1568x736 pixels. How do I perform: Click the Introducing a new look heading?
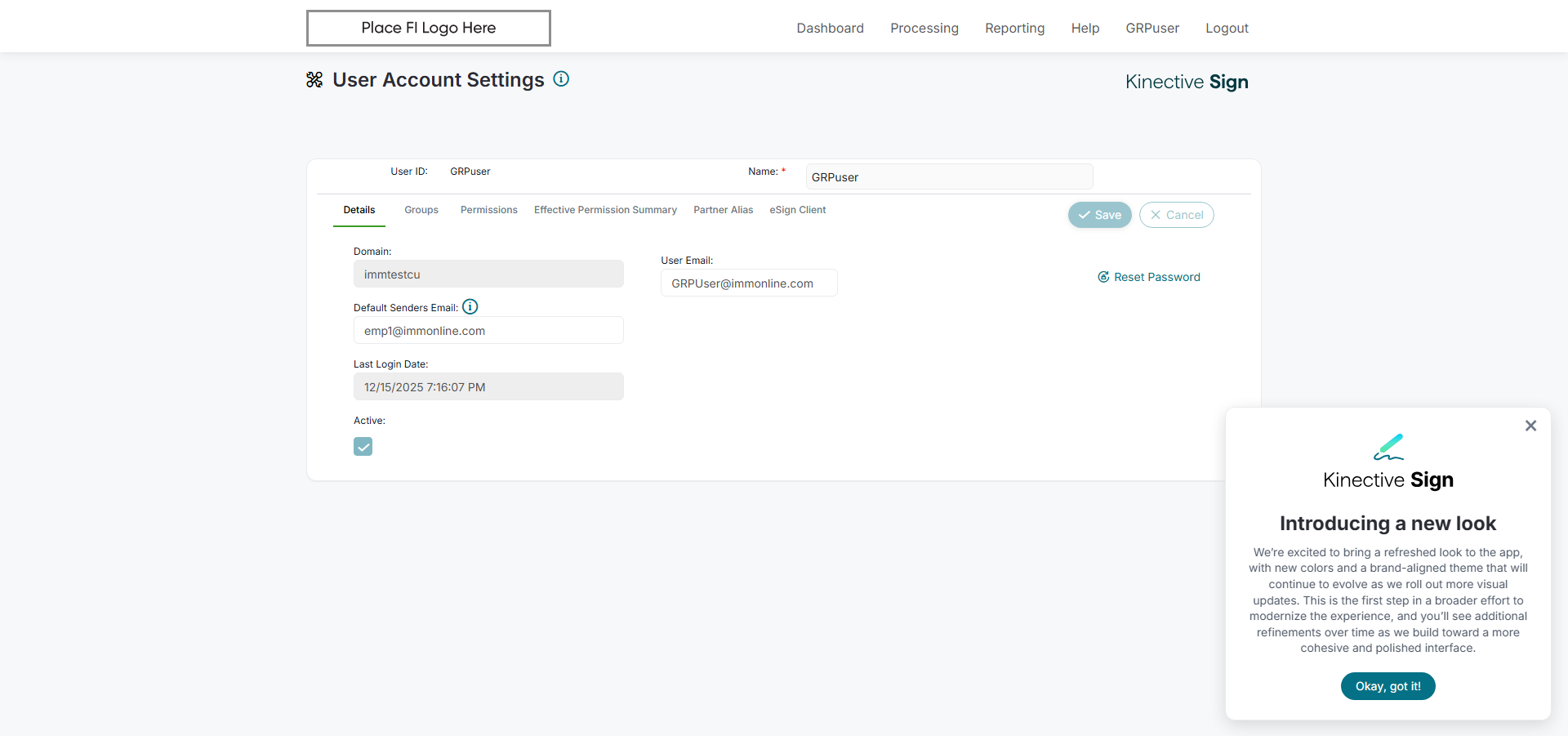1388,523
